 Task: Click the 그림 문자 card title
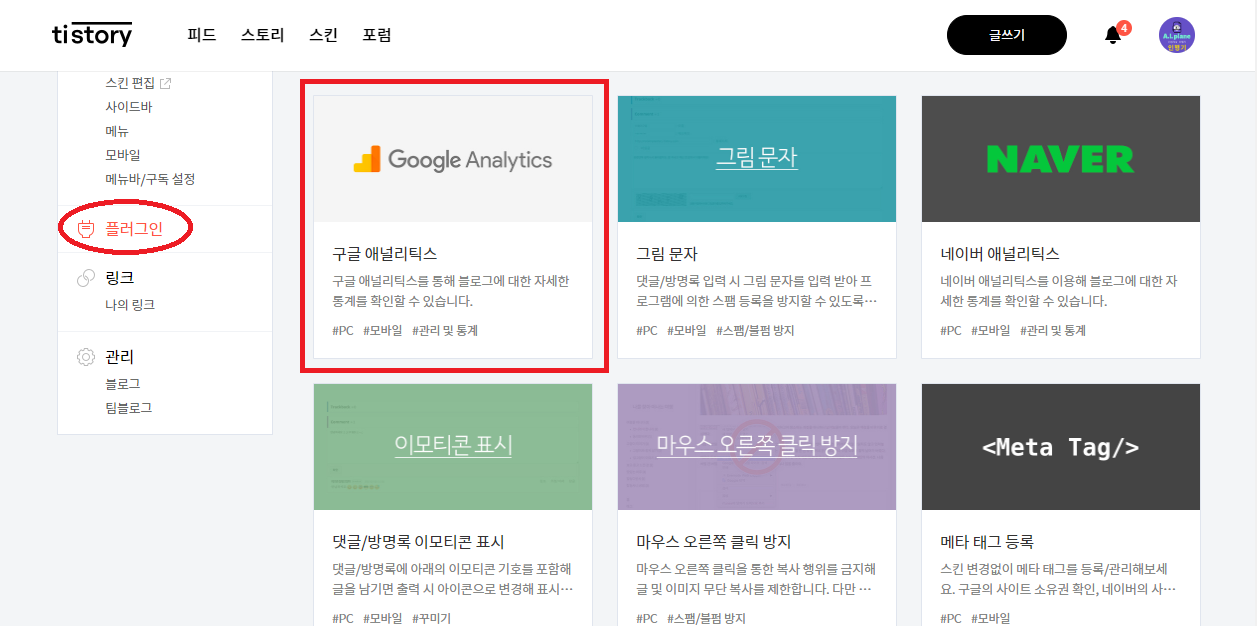pyautogui.click(x=667, y=254)
